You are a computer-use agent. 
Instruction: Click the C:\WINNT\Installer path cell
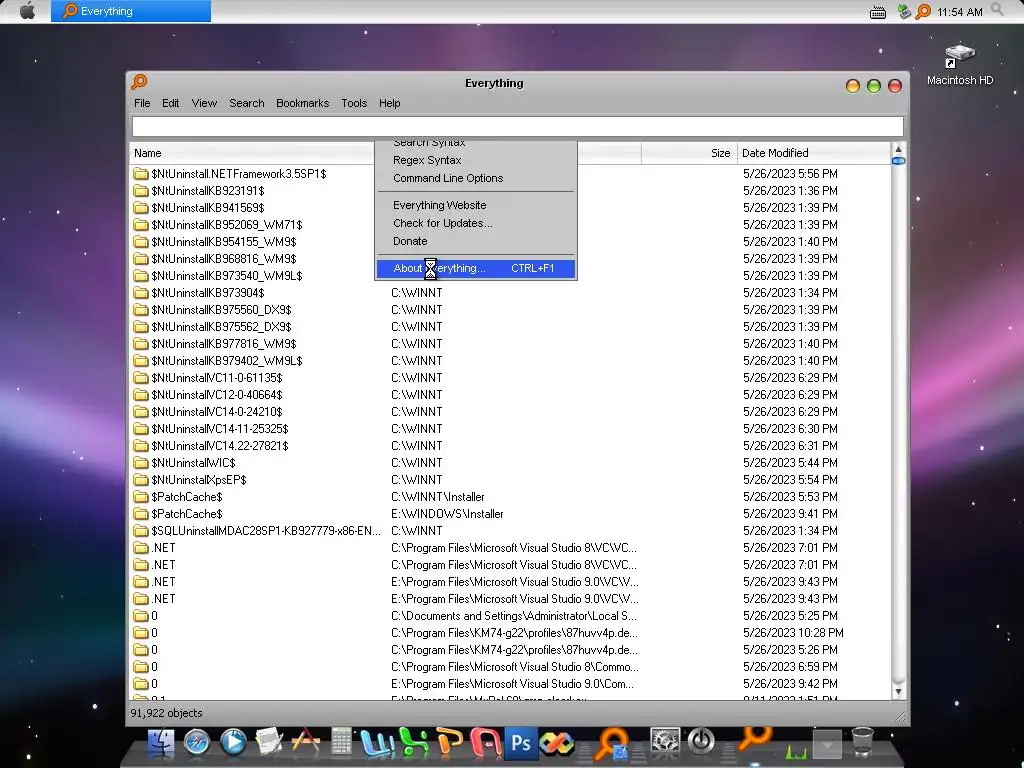[438, 496]
